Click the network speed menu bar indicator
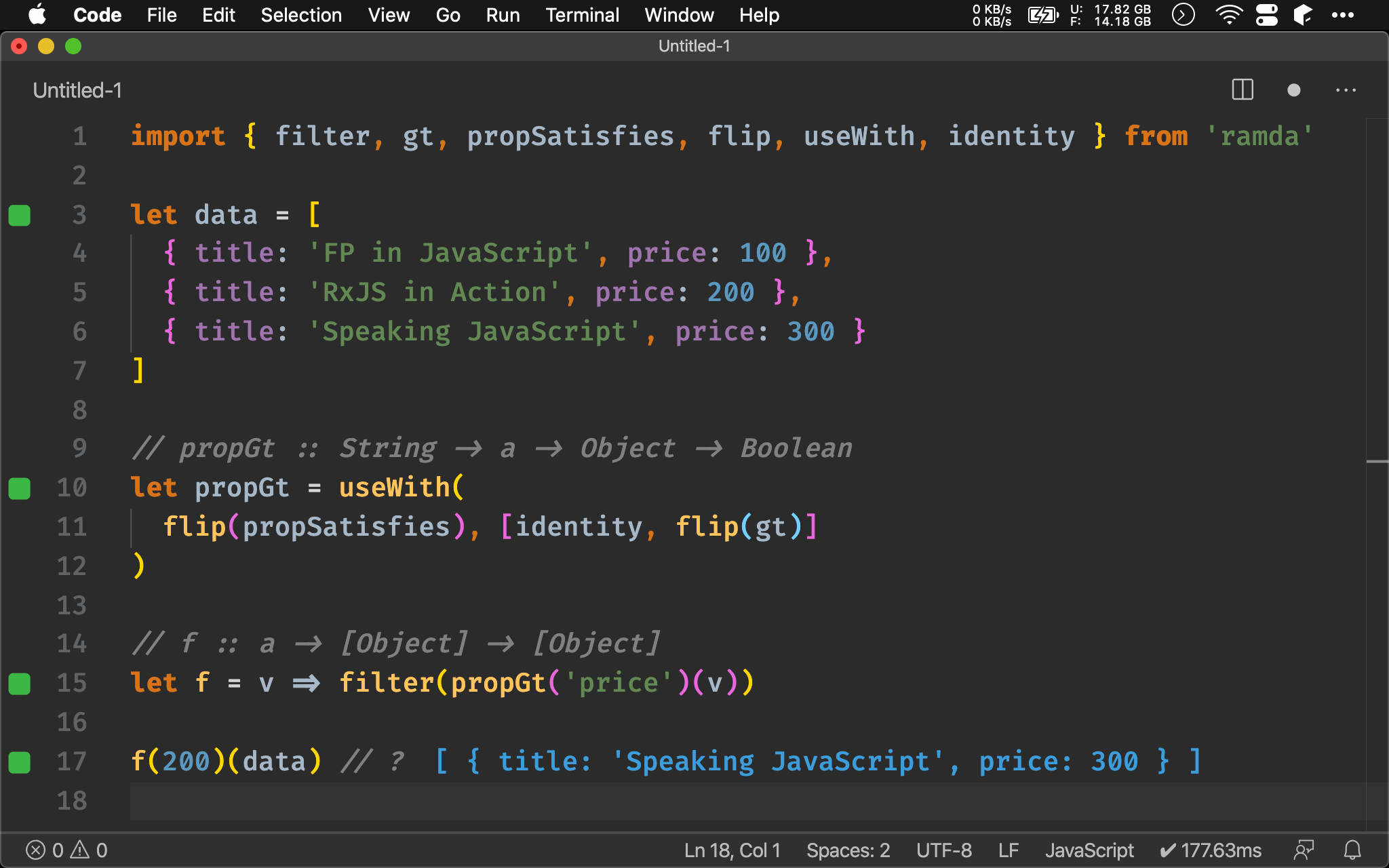This screenshot has width=1389, height=868. click(x=992, y=15)
